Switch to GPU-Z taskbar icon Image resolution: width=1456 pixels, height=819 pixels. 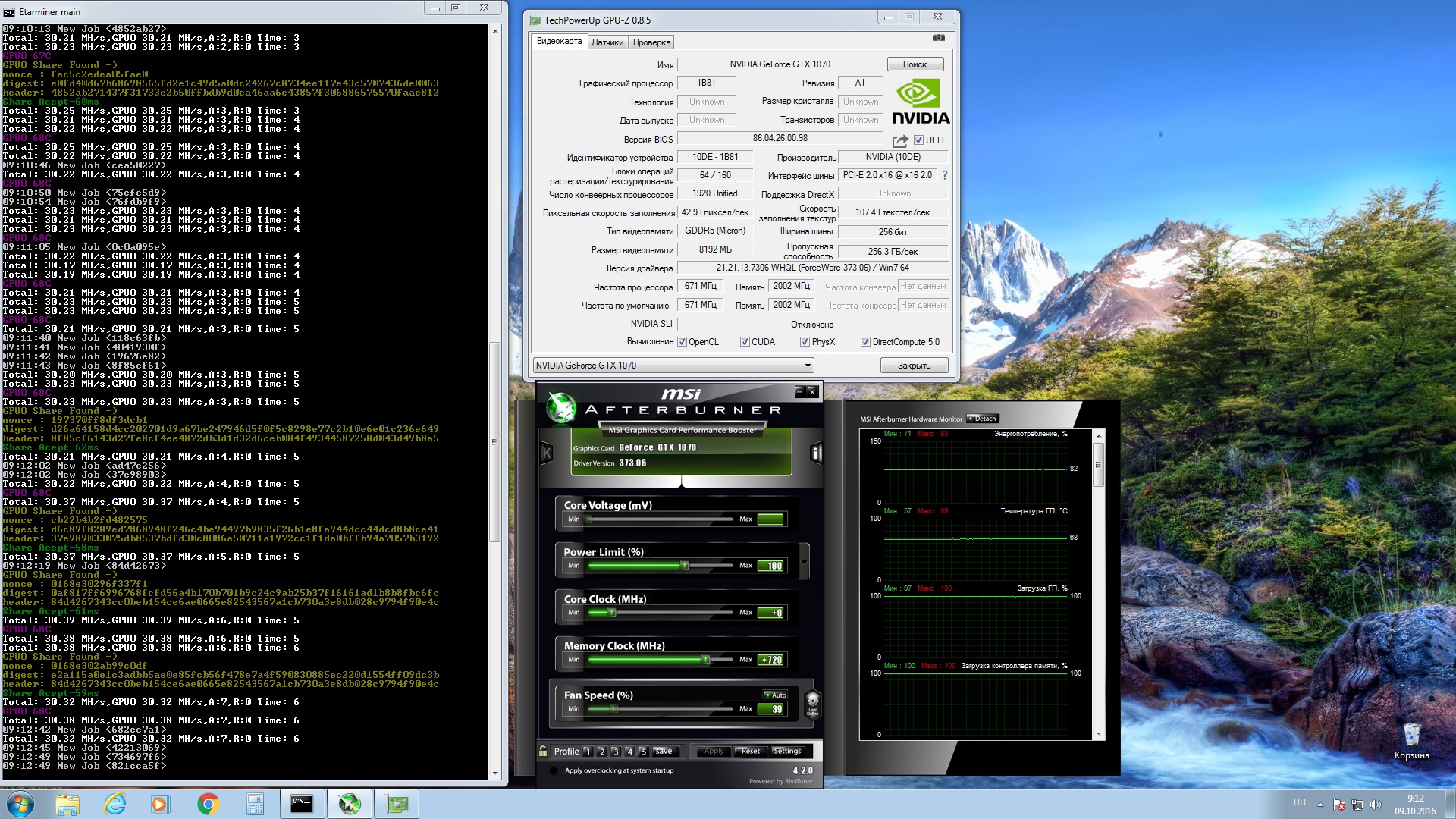(x=396, y=804)
